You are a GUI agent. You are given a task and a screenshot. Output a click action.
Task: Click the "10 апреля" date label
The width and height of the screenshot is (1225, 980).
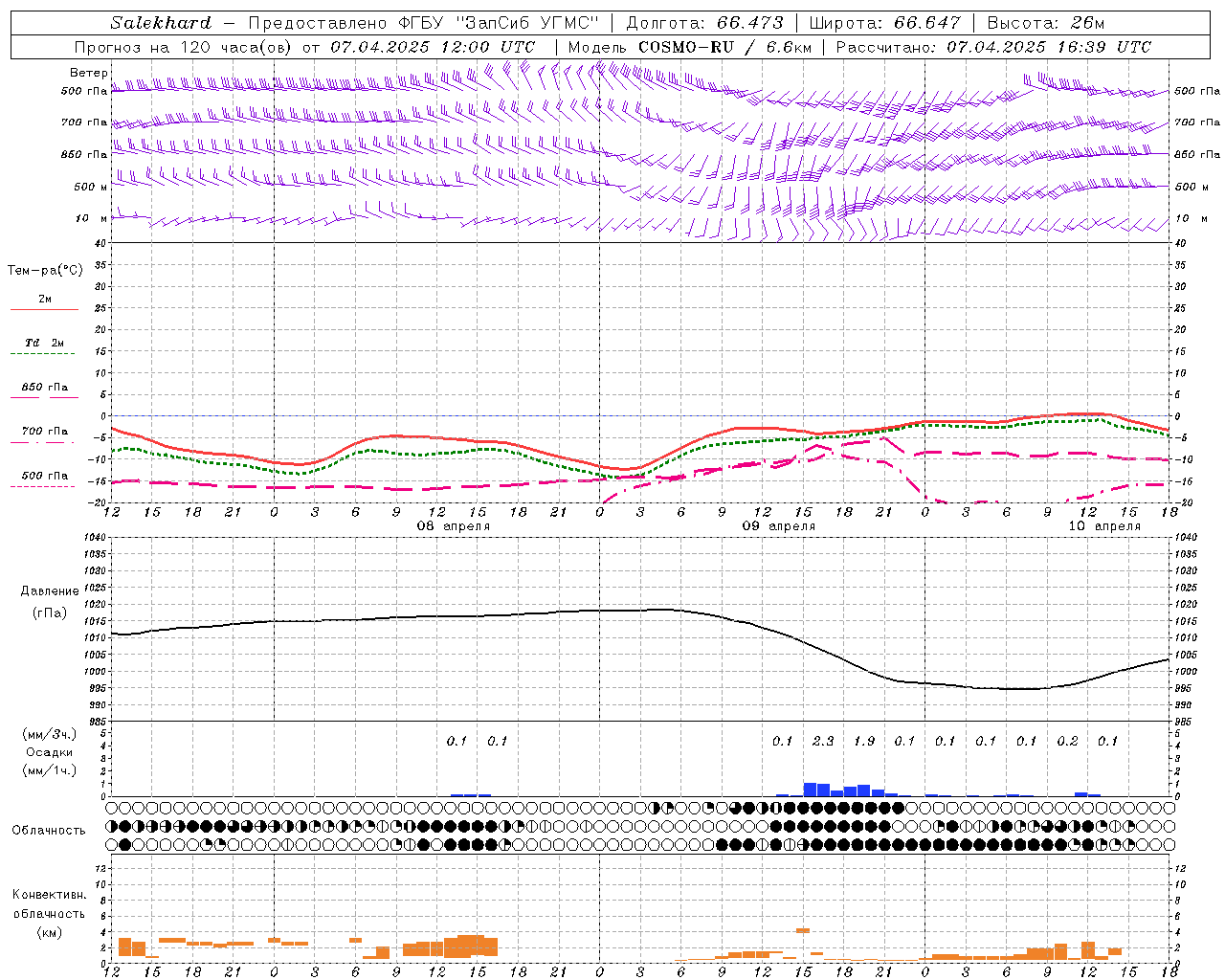coord(1104,526)
